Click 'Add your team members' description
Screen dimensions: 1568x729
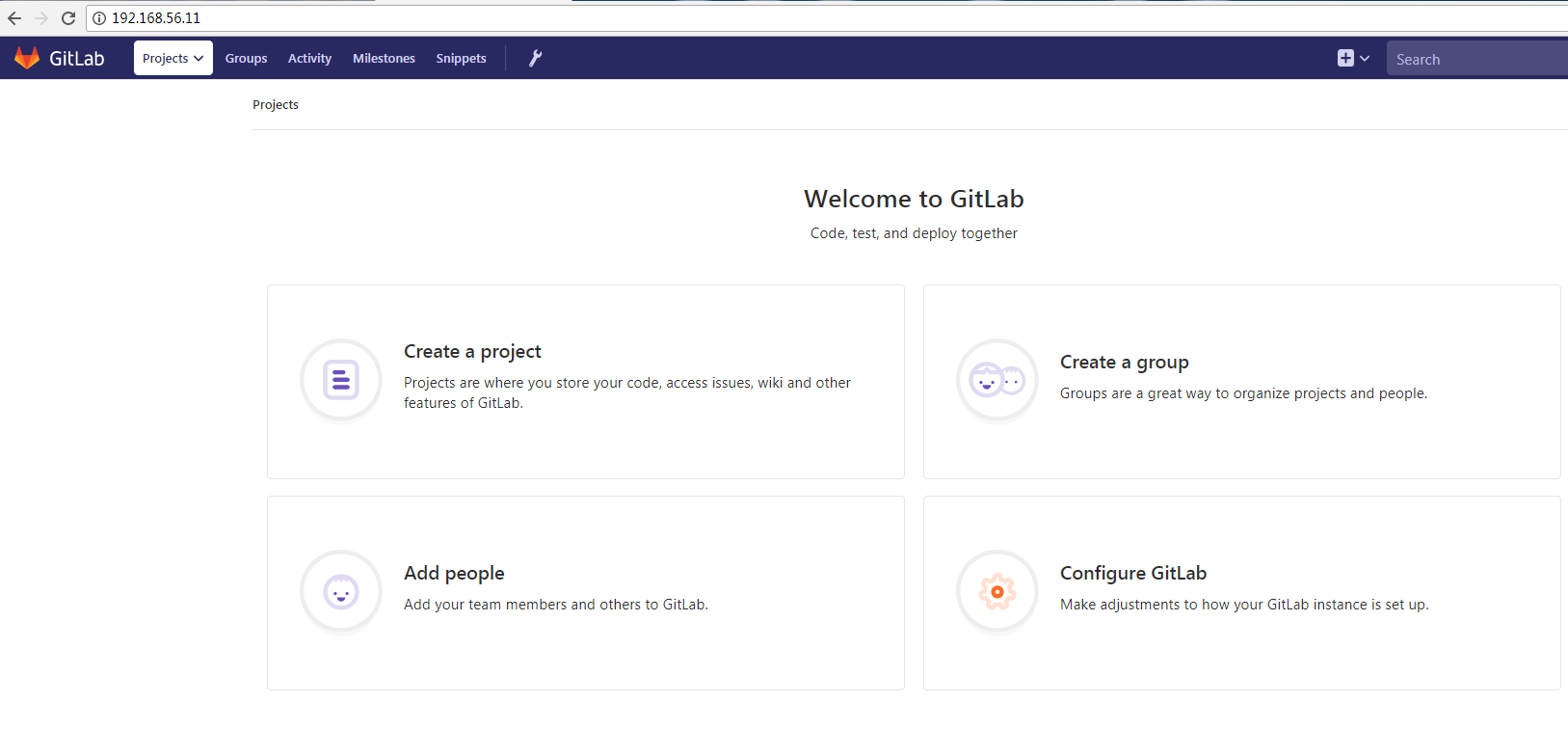pyautogui.click(x=556, y=605)
